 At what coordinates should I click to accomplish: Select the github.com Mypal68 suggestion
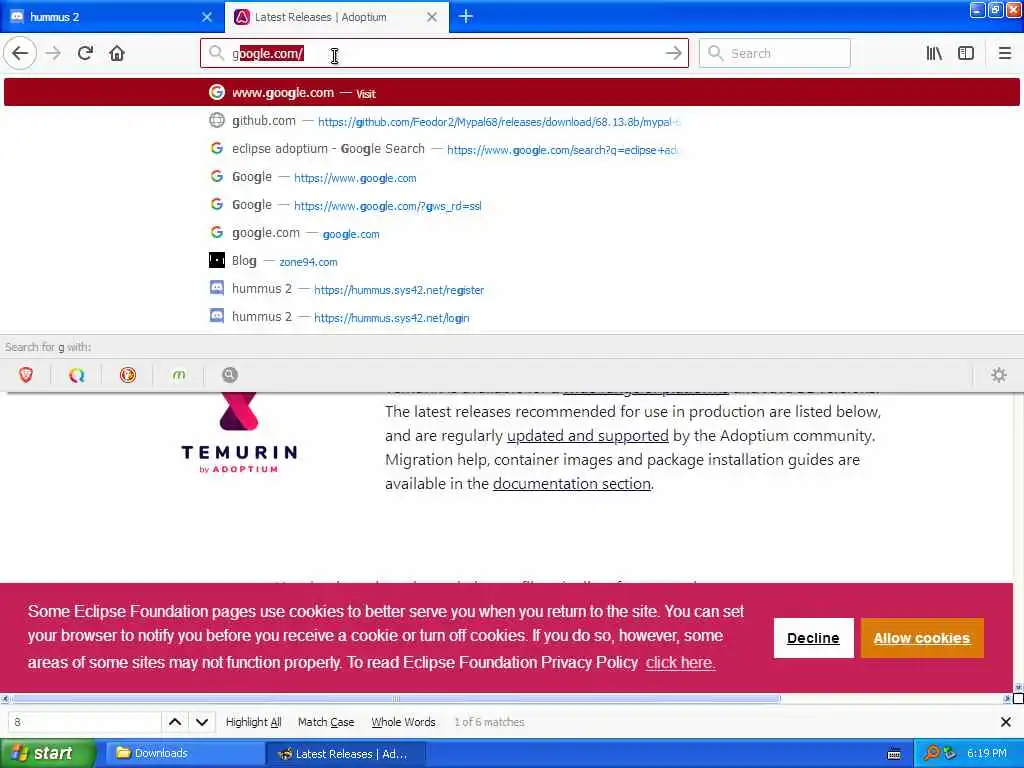[511, 121]
